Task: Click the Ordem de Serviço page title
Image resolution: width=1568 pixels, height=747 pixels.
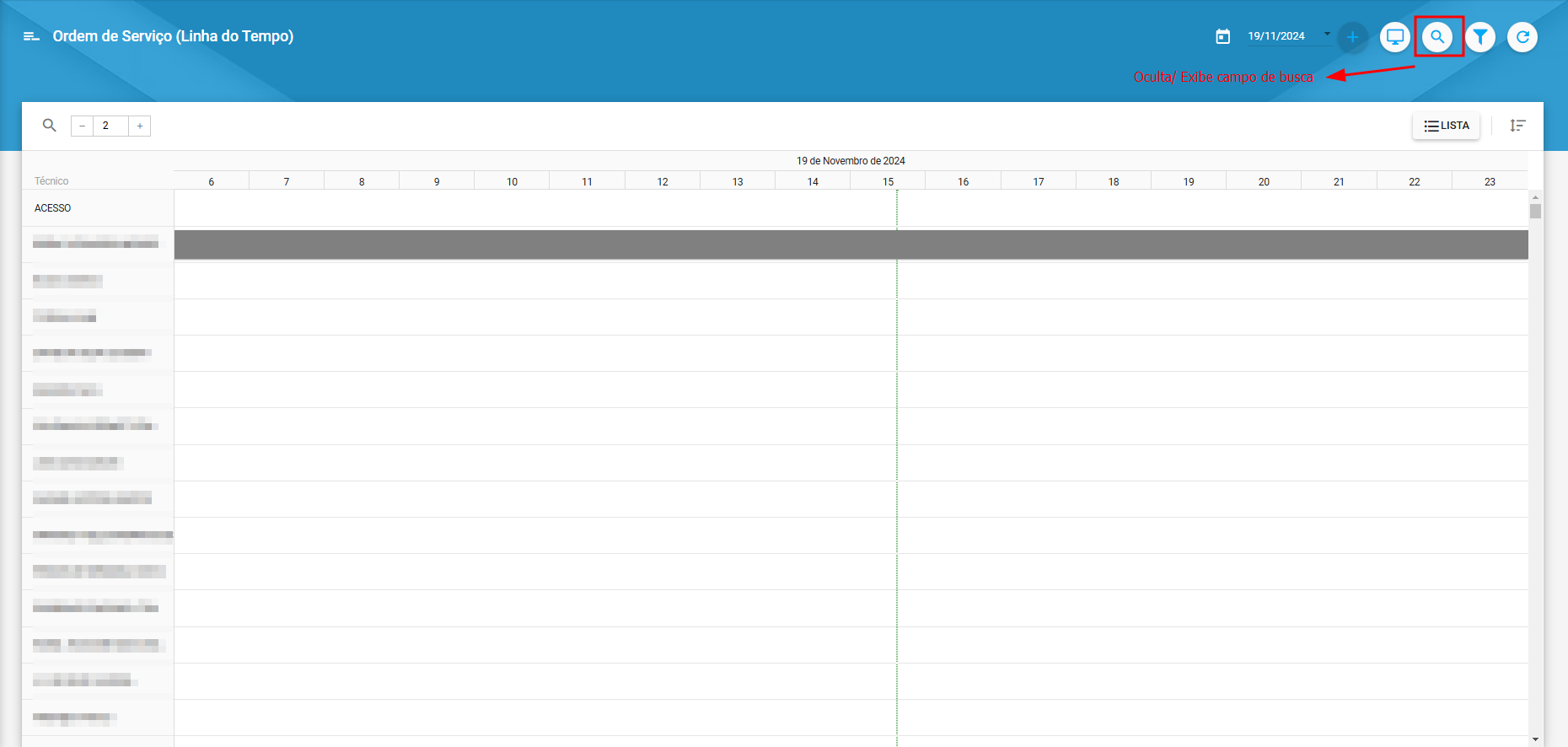Action: point(173,36)
